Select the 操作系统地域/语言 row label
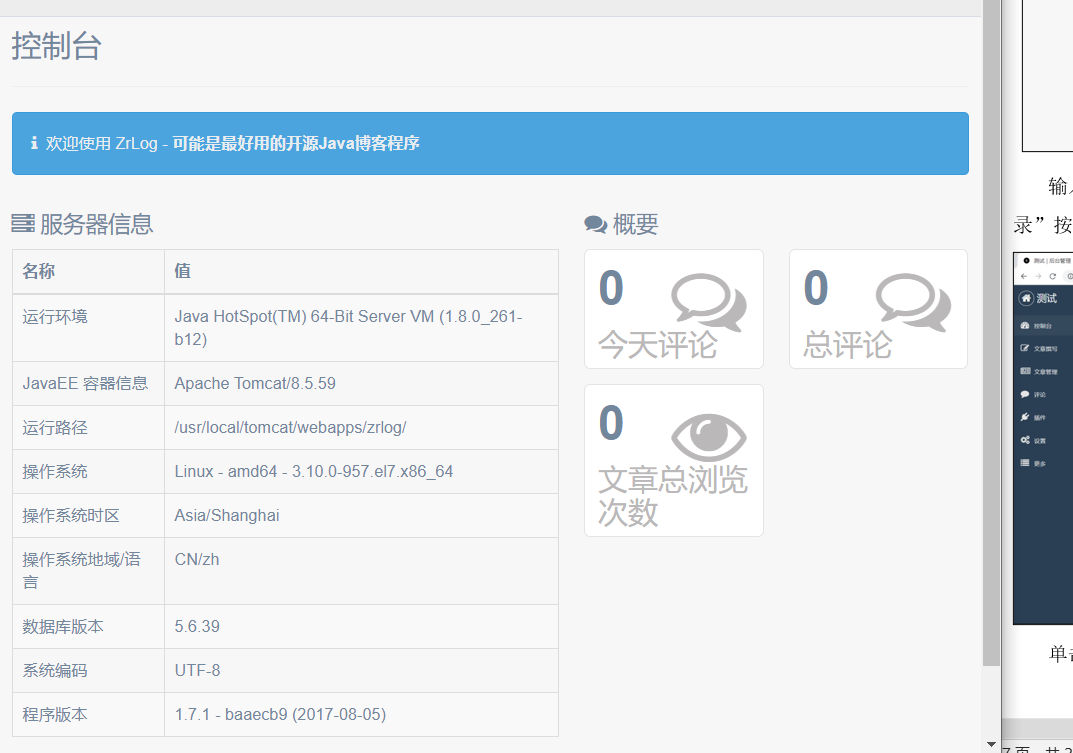This screenshot has height=753, width=1073. (81, 571)
